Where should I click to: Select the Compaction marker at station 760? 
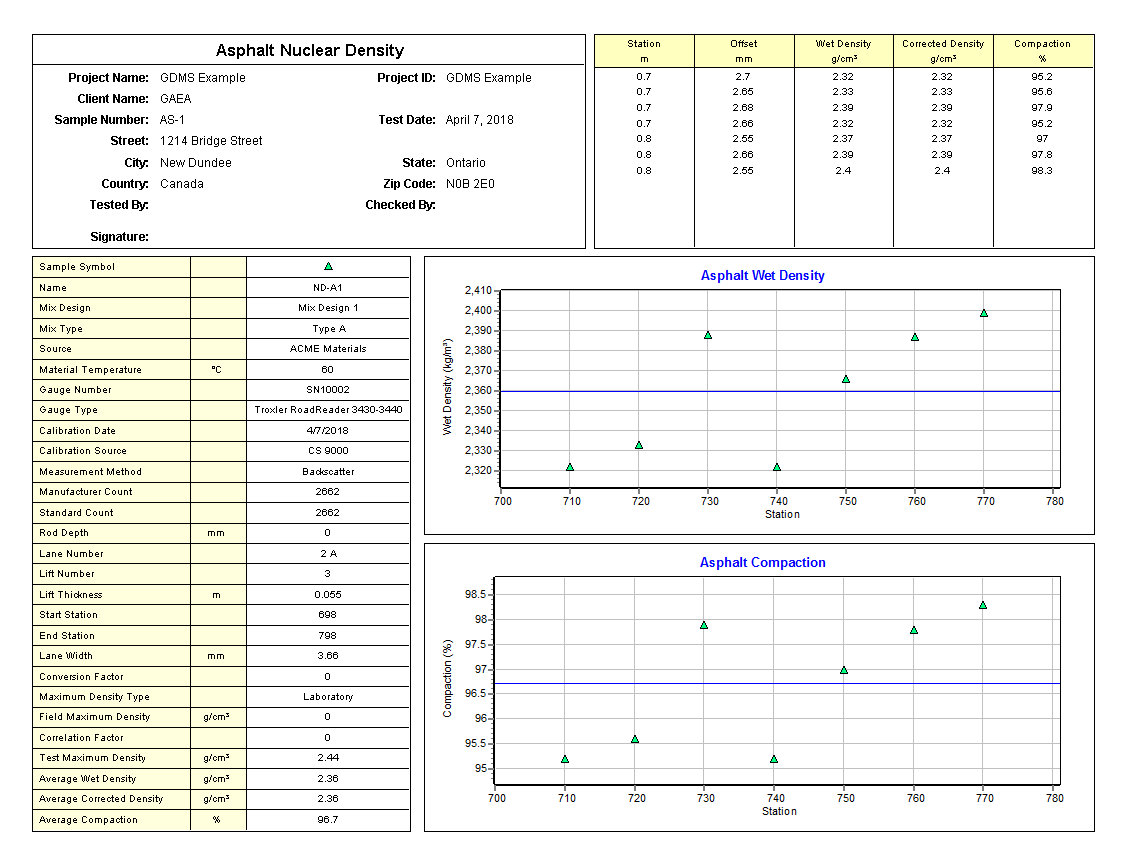tap(914, 630)
